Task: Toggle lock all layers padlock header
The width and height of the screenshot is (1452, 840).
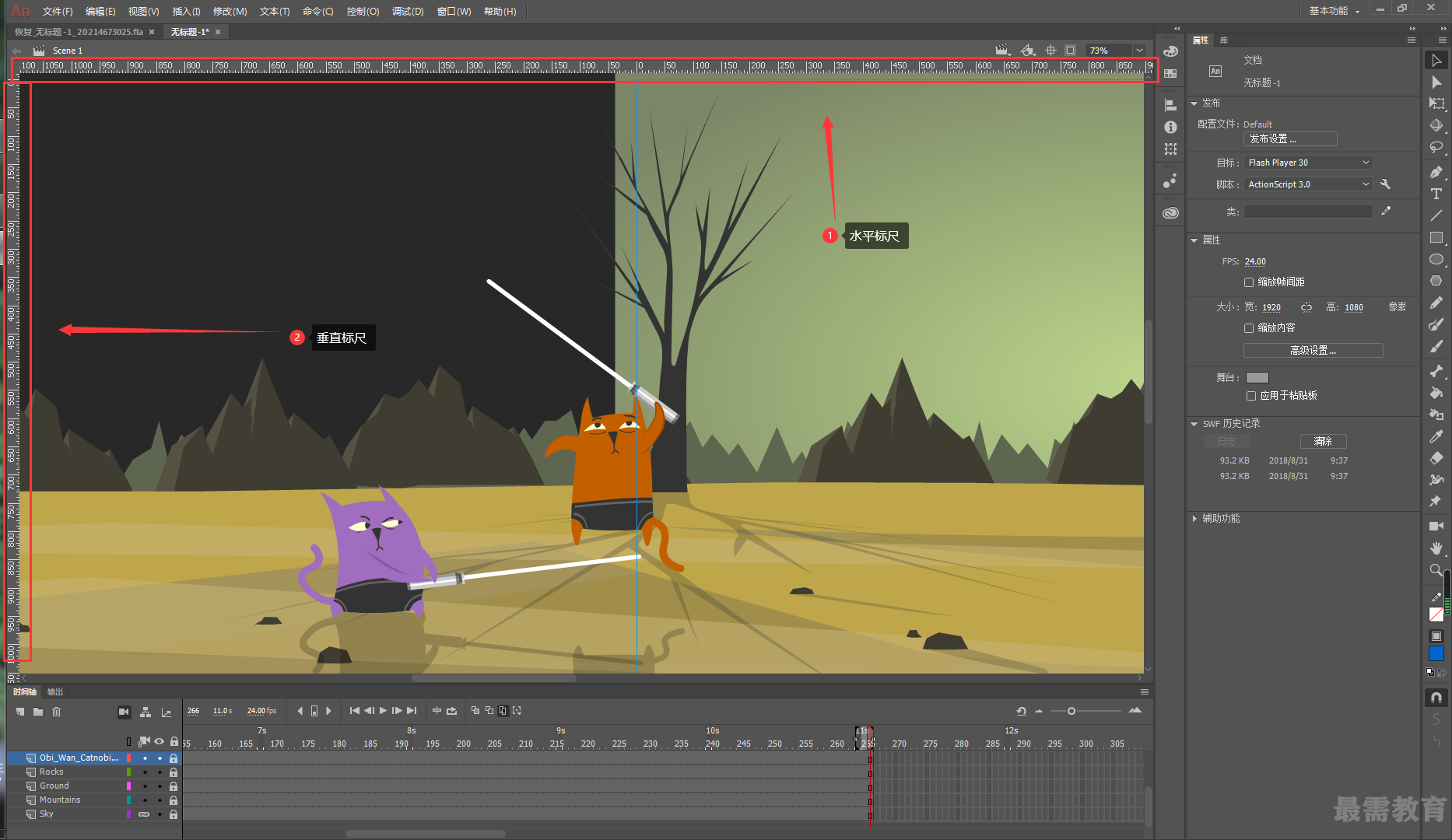Action: [174, 741]
